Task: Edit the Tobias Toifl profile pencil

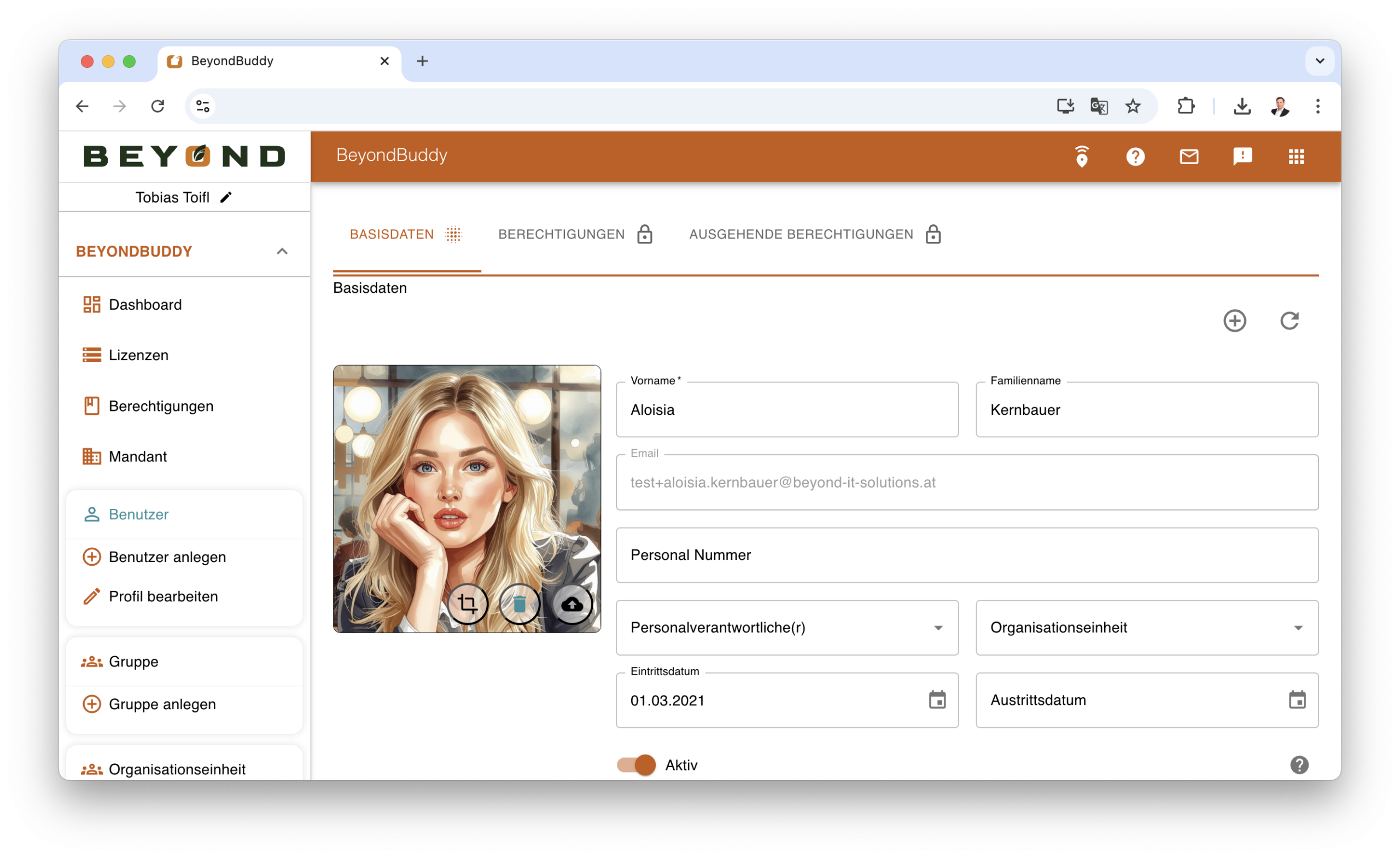Action: coord(226,198)
